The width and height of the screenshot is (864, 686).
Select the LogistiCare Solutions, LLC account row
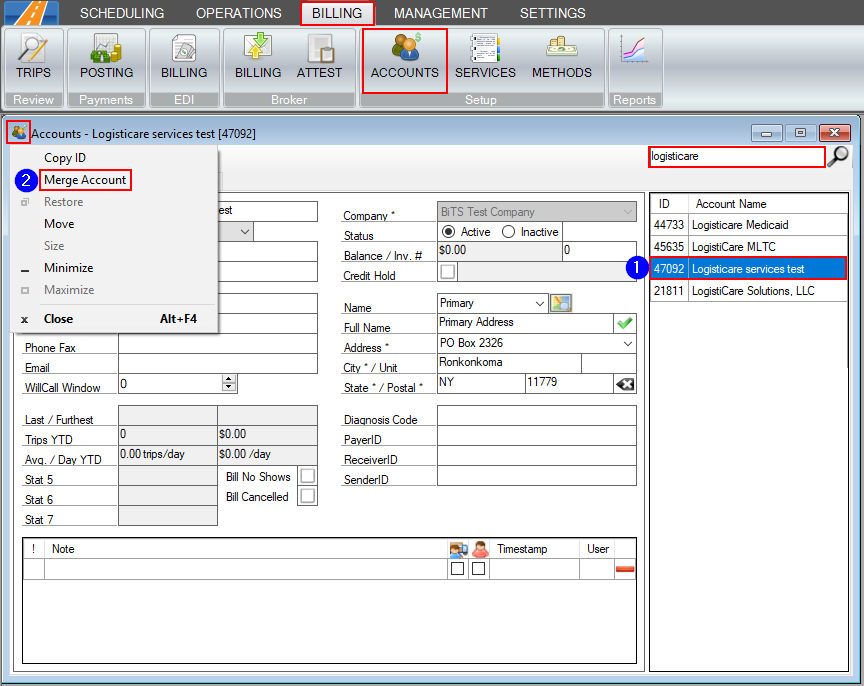[x=749, y=291]
